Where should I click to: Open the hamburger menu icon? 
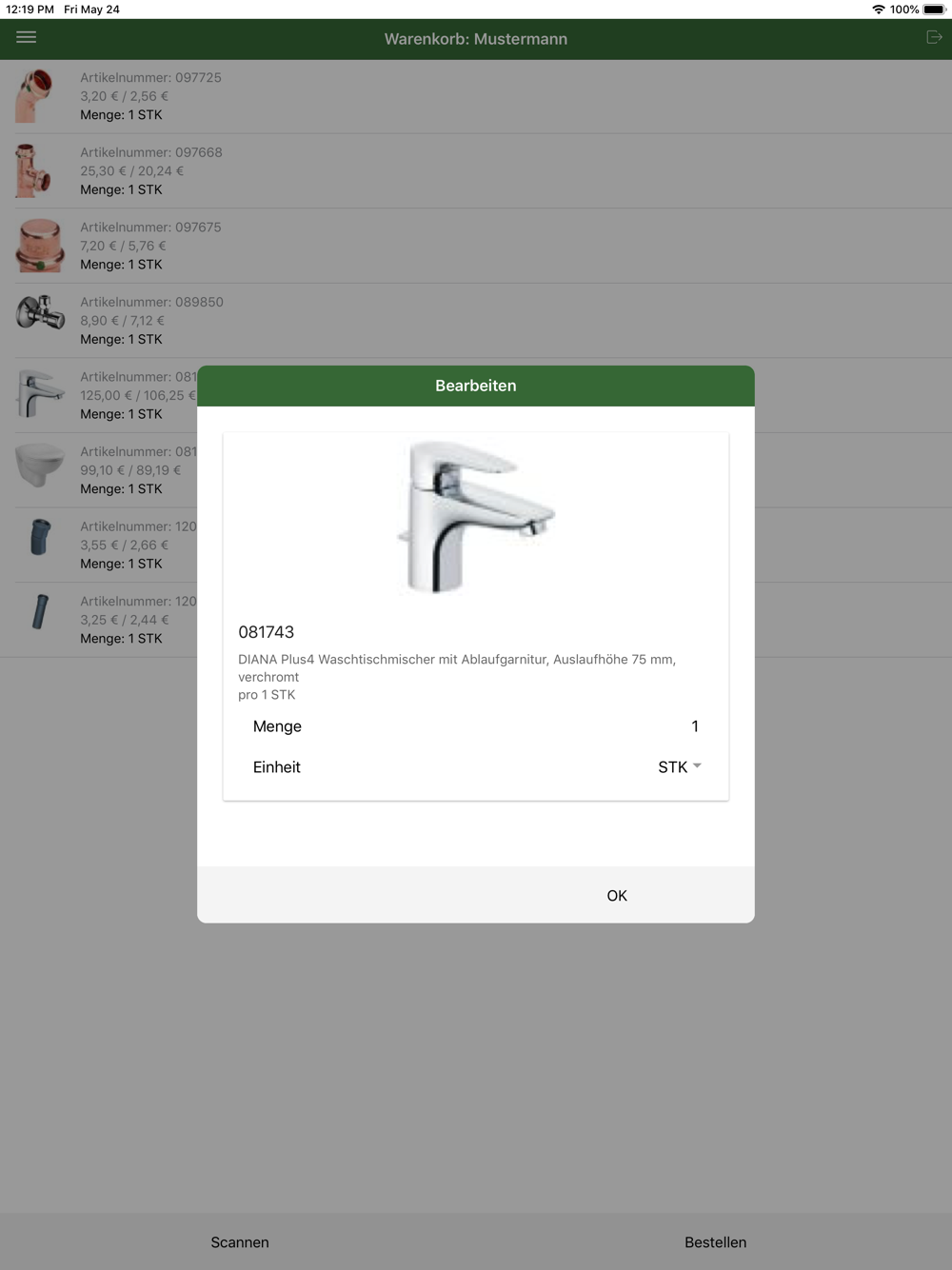(x=27, y=37)
